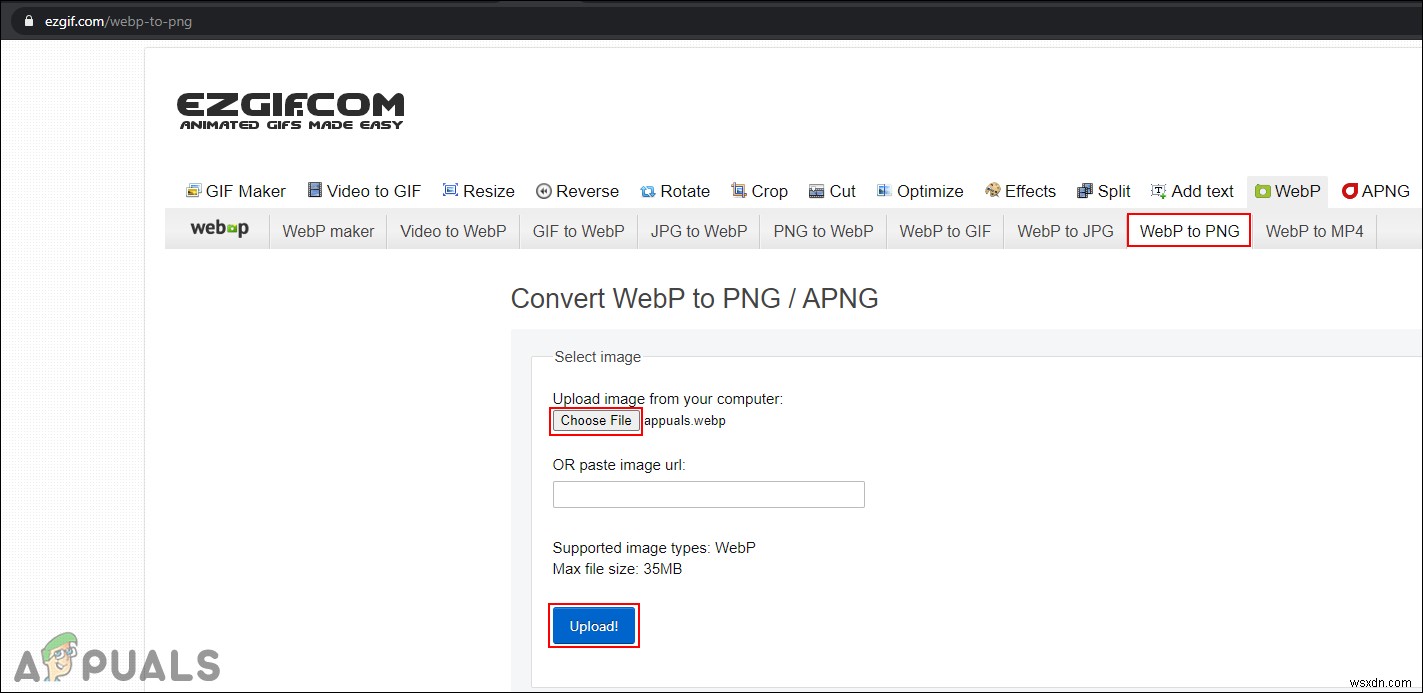Image resolution: width=1423 pixels, height=693 pixels.
Task: Open the GIF to WebP converter
Action: coord(578,230)
